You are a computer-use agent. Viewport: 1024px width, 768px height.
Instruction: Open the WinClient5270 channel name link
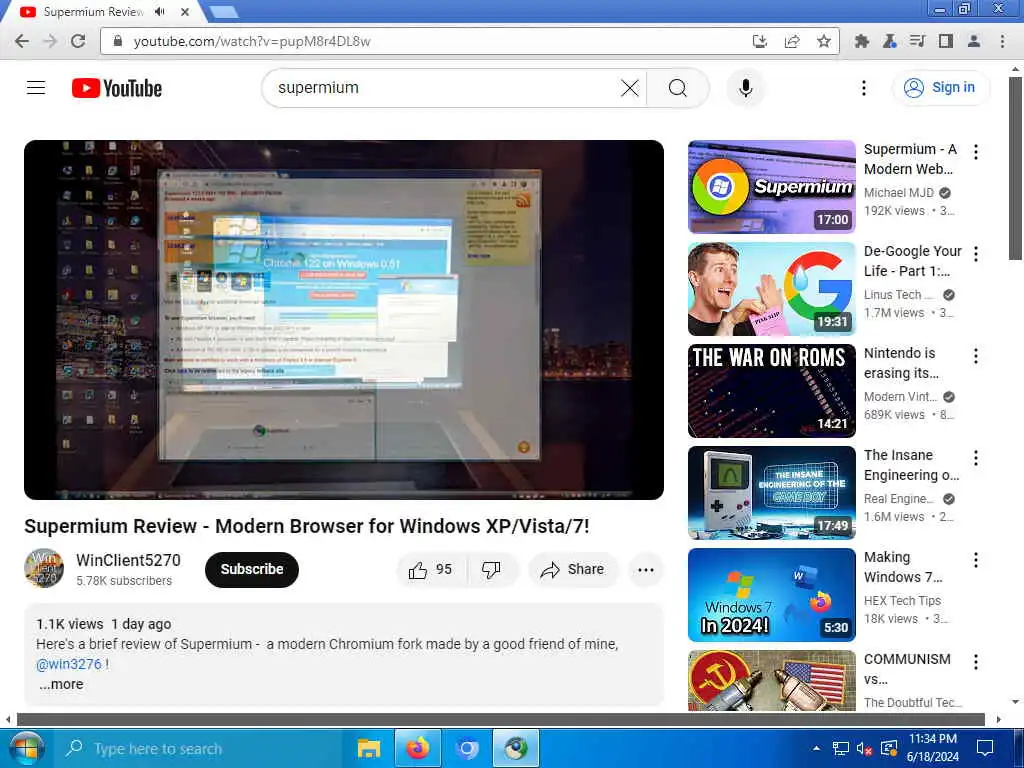[x=128, y=560]
